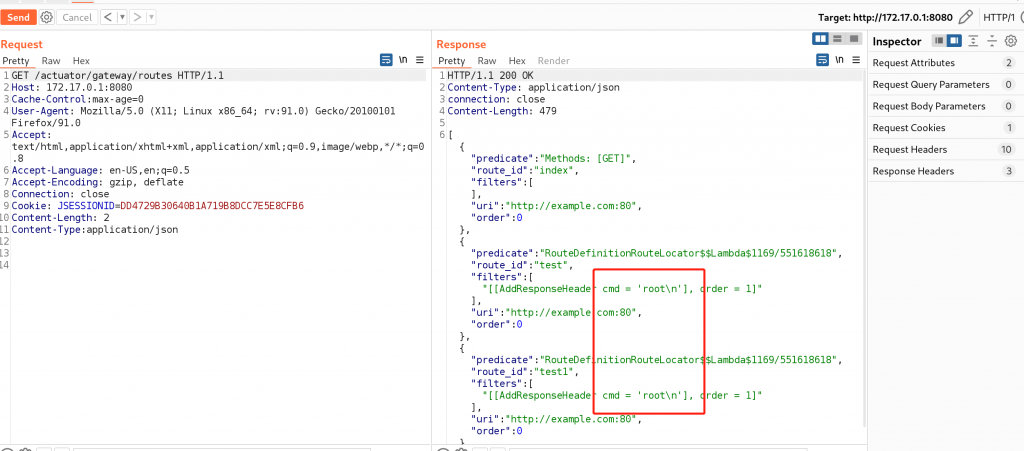Viewport: 1024px width, 451px height.
Task: Expand Request Headers section
Action: [x=945, y=149]
